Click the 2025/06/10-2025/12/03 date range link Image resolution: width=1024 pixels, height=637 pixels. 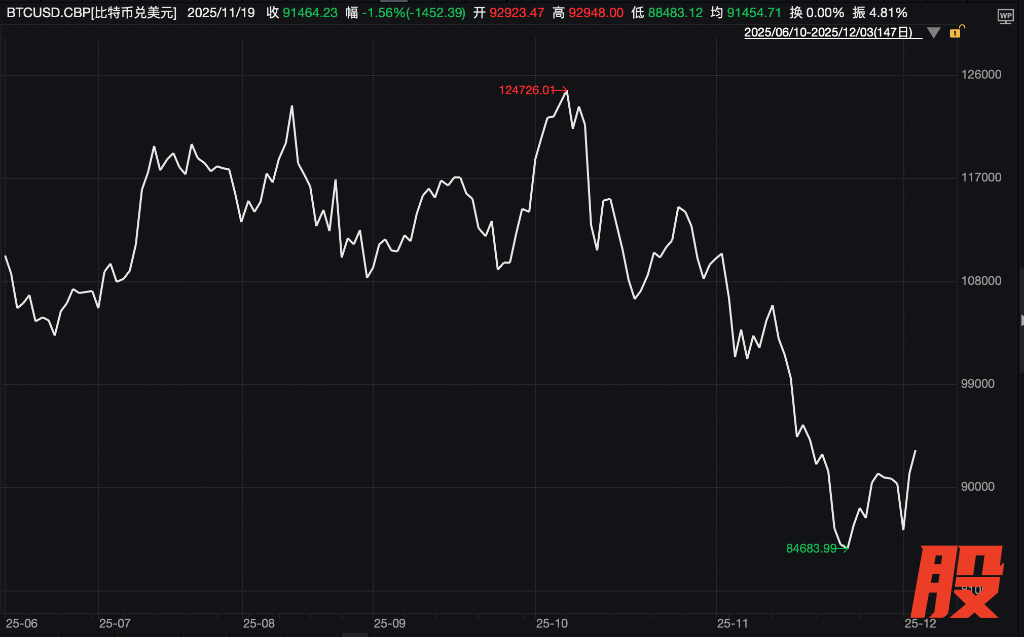pos(830,33)
